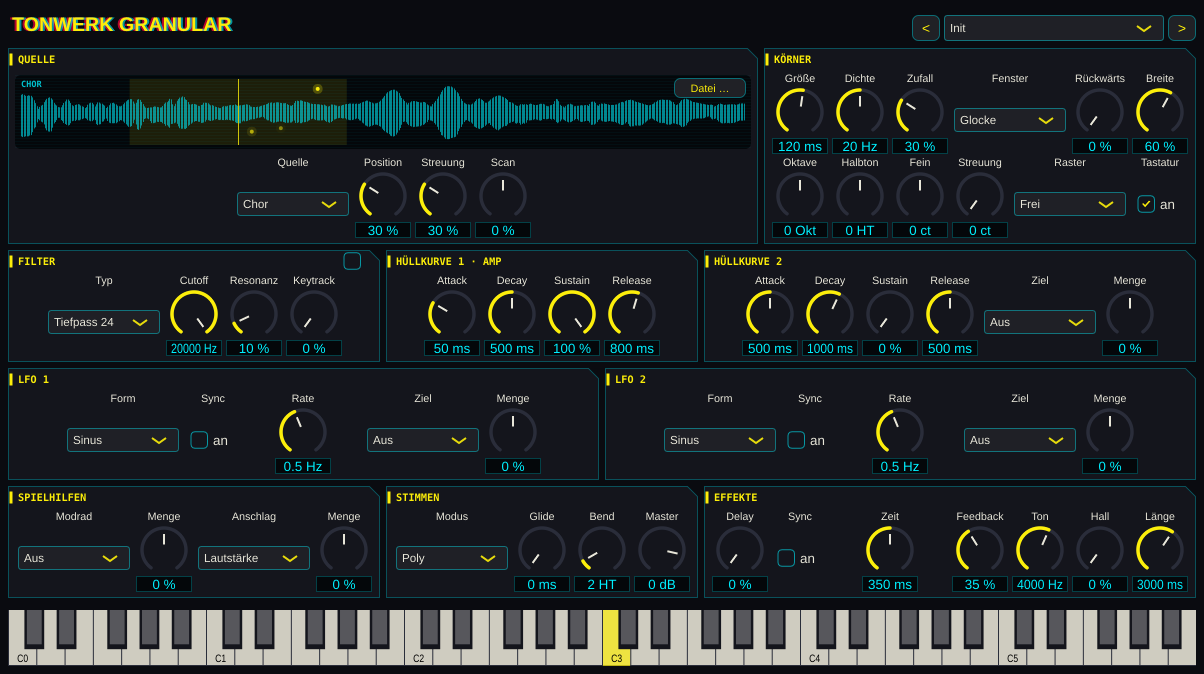Open the Quelle dropdown set to Chor
This screenshot has height=674, width=1204.
(293, 204)
